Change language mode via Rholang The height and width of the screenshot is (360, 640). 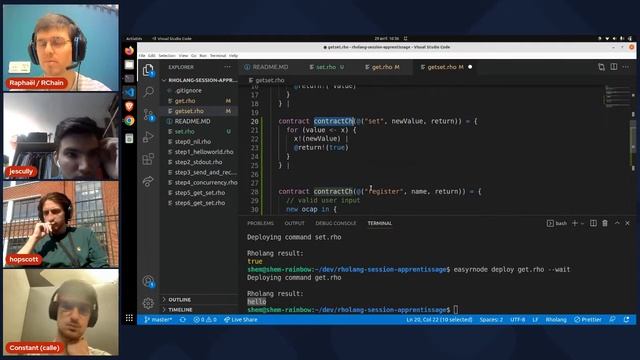coord(556,320)
